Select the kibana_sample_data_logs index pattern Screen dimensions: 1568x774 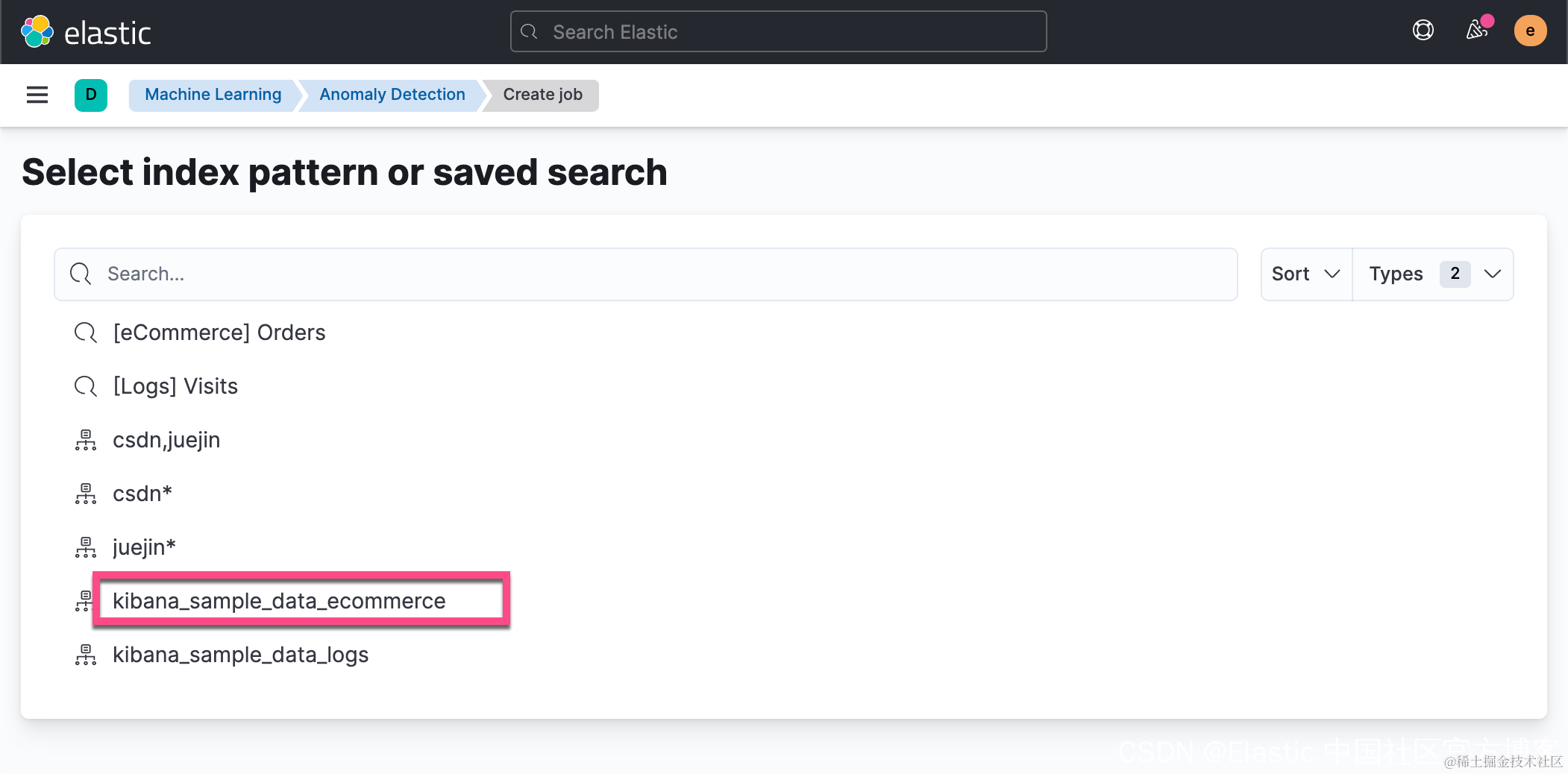click(241, 655)
